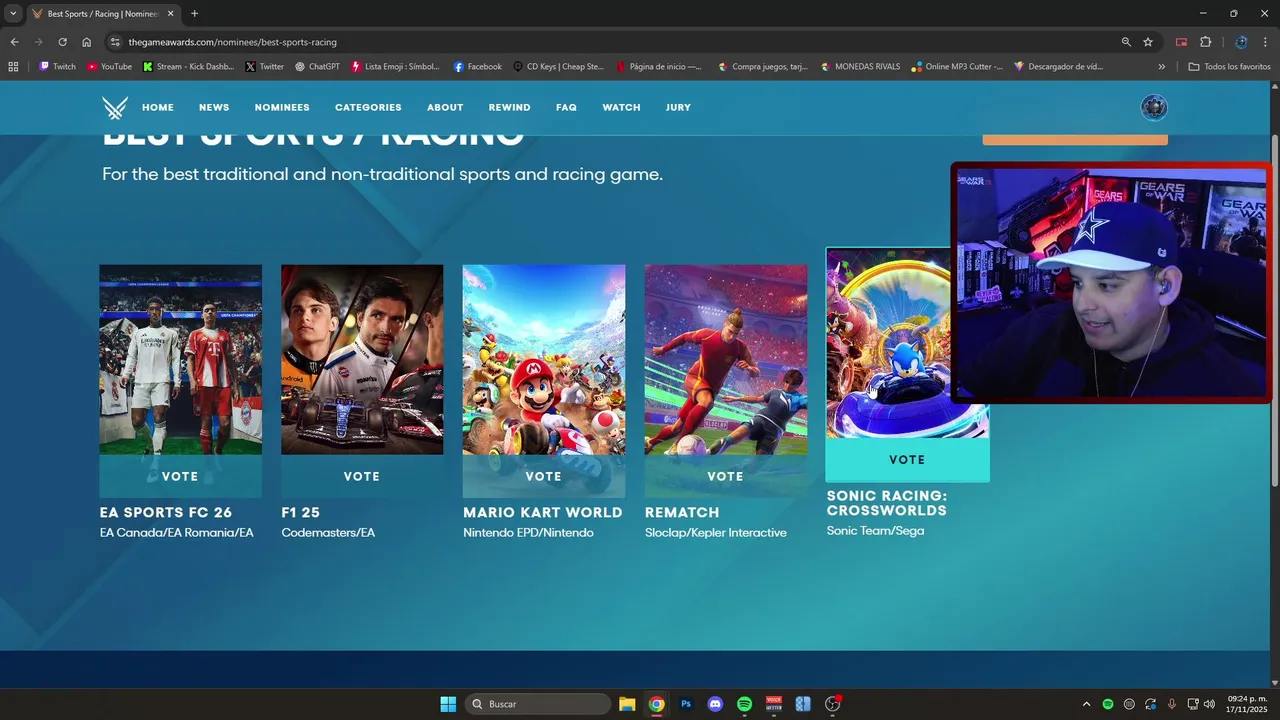Screen dimensions: 1280x720
Task: Select the Best Sports / Racing browser tab
Action: pos(102,13)
